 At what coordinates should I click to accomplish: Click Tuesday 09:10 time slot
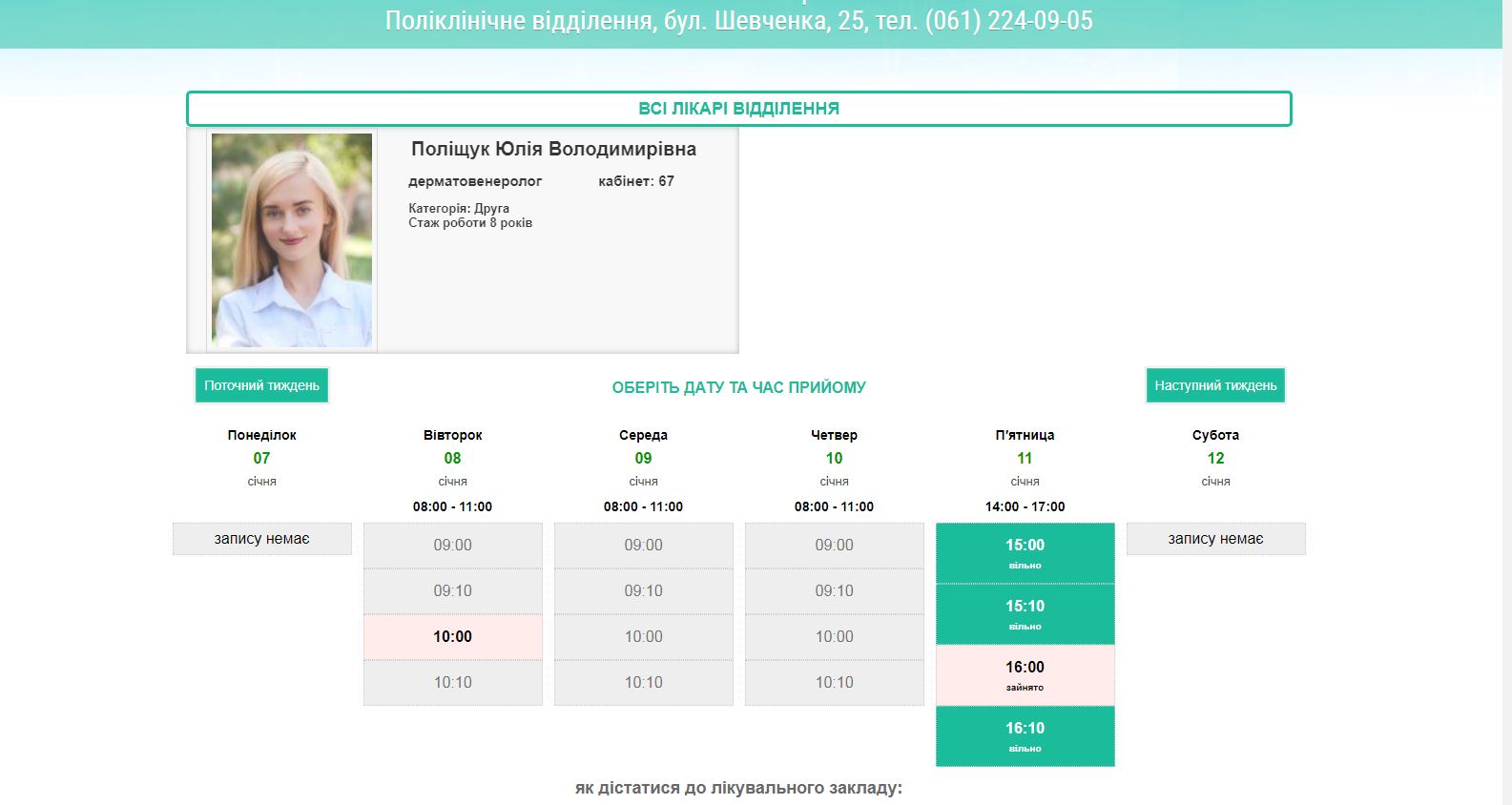[452, 591]
